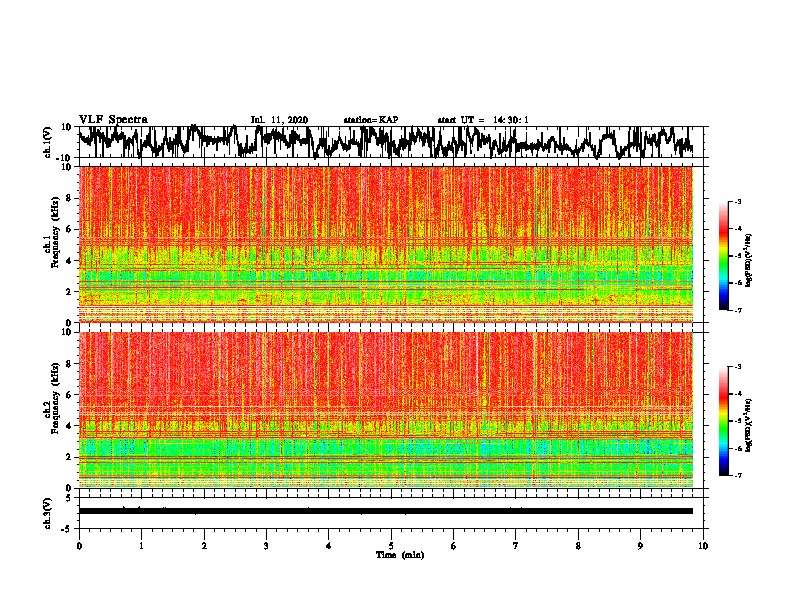Click the '8' kHz tick on ch.1 frequency axis

pyautogui.click(x=69, y=198)
